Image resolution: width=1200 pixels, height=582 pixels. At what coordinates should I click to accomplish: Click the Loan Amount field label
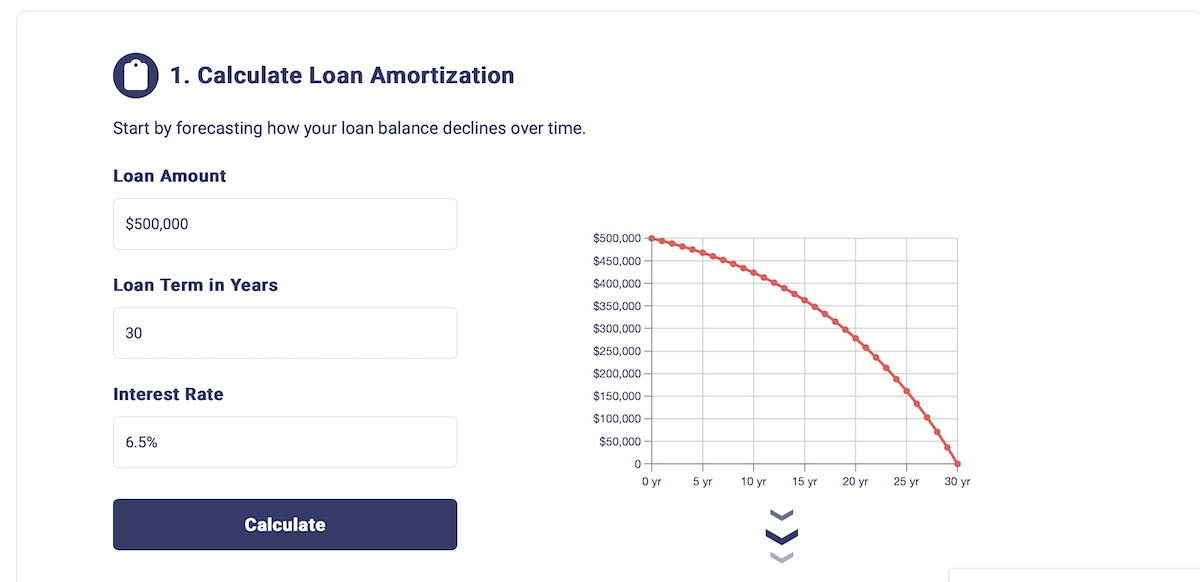click(x=170, y=176)
